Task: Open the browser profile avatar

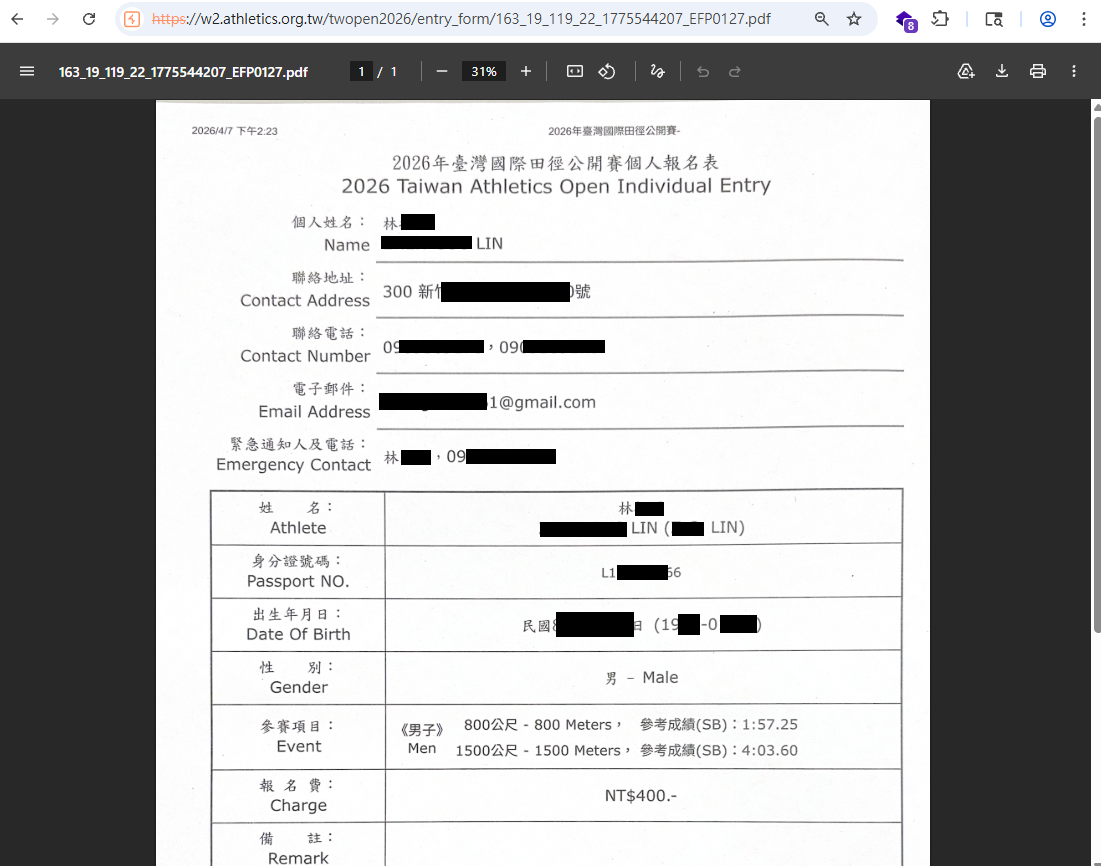Action: (1048, 19)
